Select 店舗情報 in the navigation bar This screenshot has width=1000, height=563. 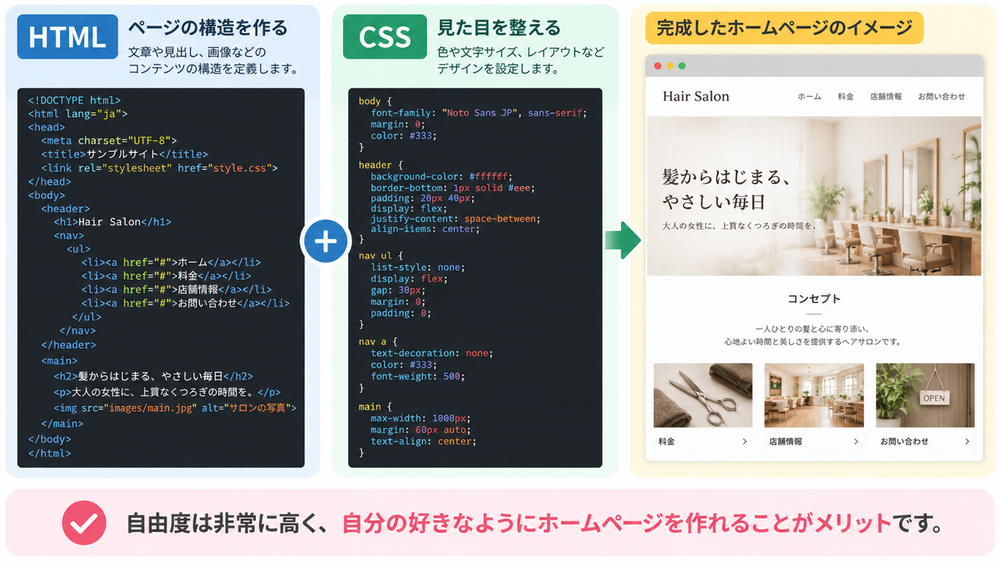click(x=886, y=97)
